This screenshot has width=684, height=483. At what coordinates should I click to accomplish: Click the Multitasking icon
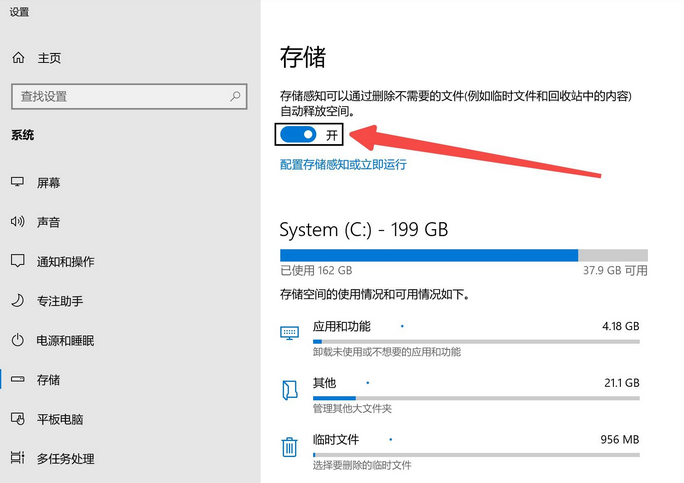tap(18, 458)
